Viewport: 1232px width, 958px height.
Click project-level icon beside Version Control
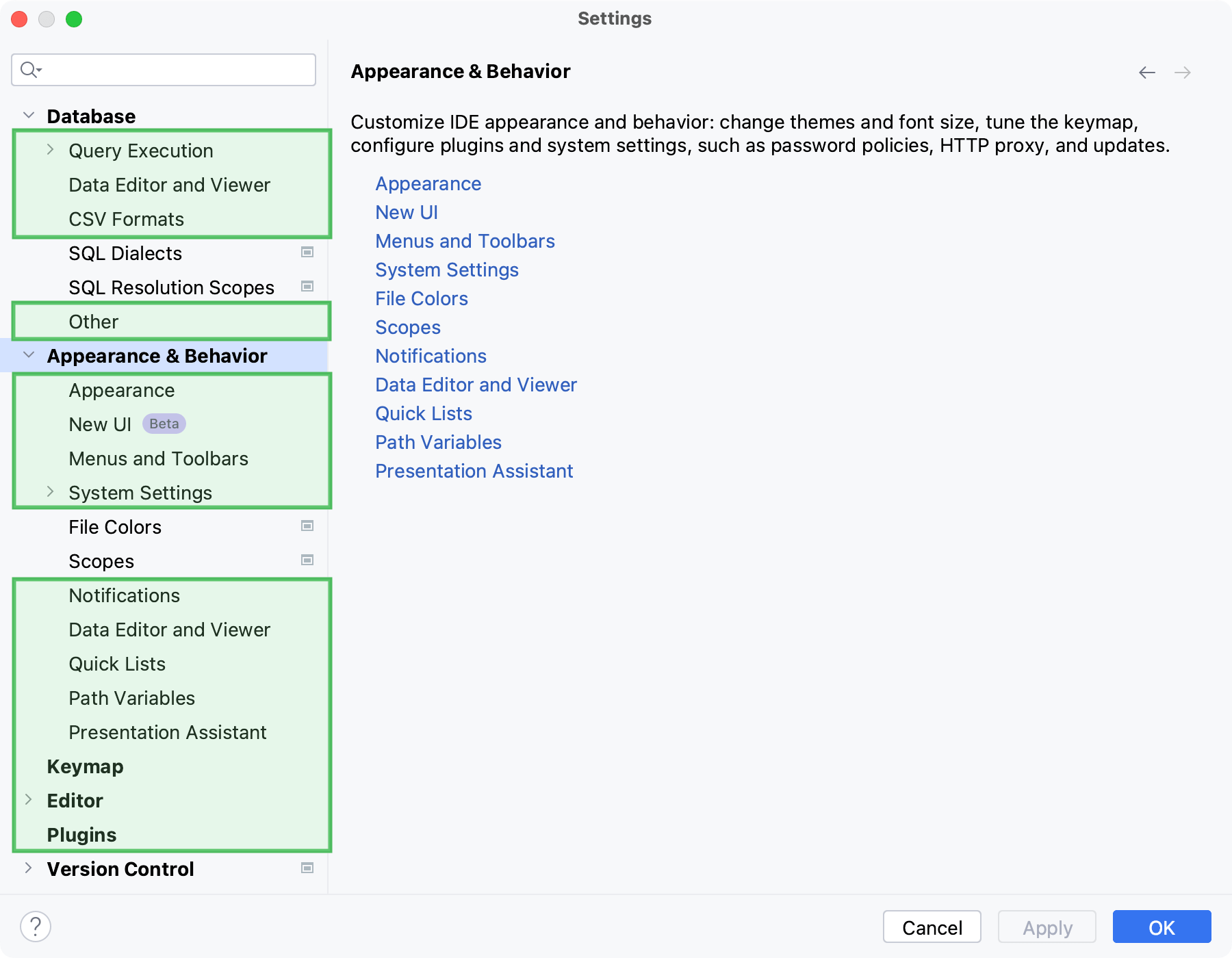click(307, 868)
